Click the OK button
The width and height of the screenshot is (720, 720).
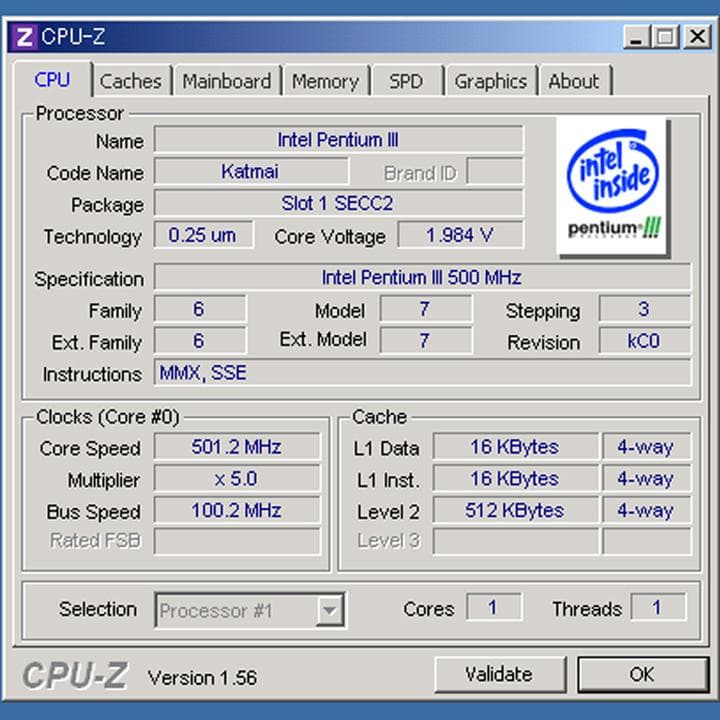click(642, 674)
